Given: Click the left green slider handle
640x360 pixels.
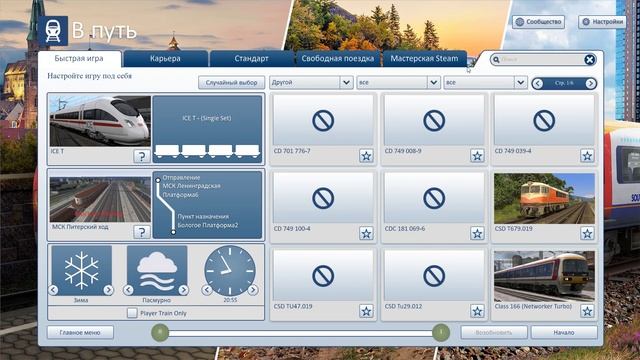Looking at the screenshot, I should (160, 332).
